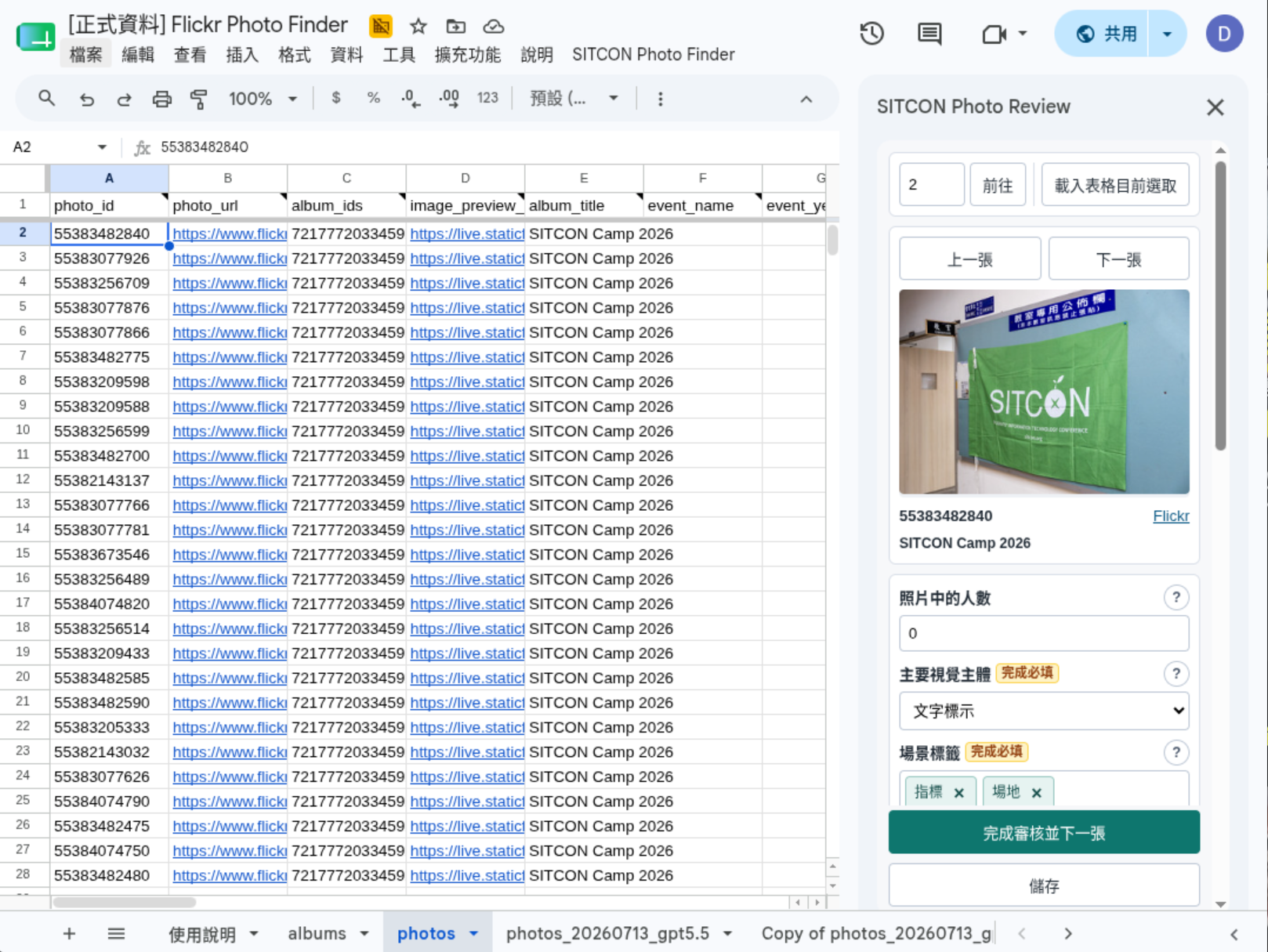This screenshot has width=1268, height=952.
Task: Print the spreadsheet
Action: (161, 99)
